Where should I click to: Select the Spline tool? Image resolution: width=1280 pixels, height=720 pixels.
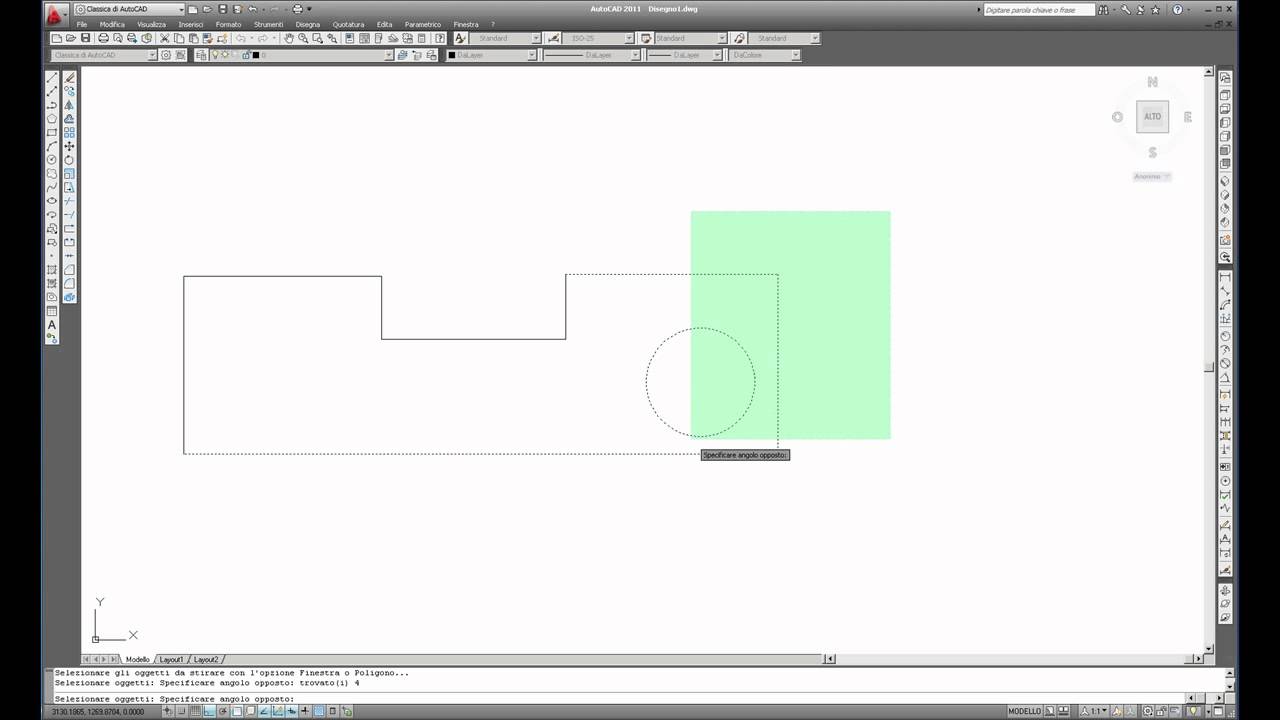click(x=52, y=187)
